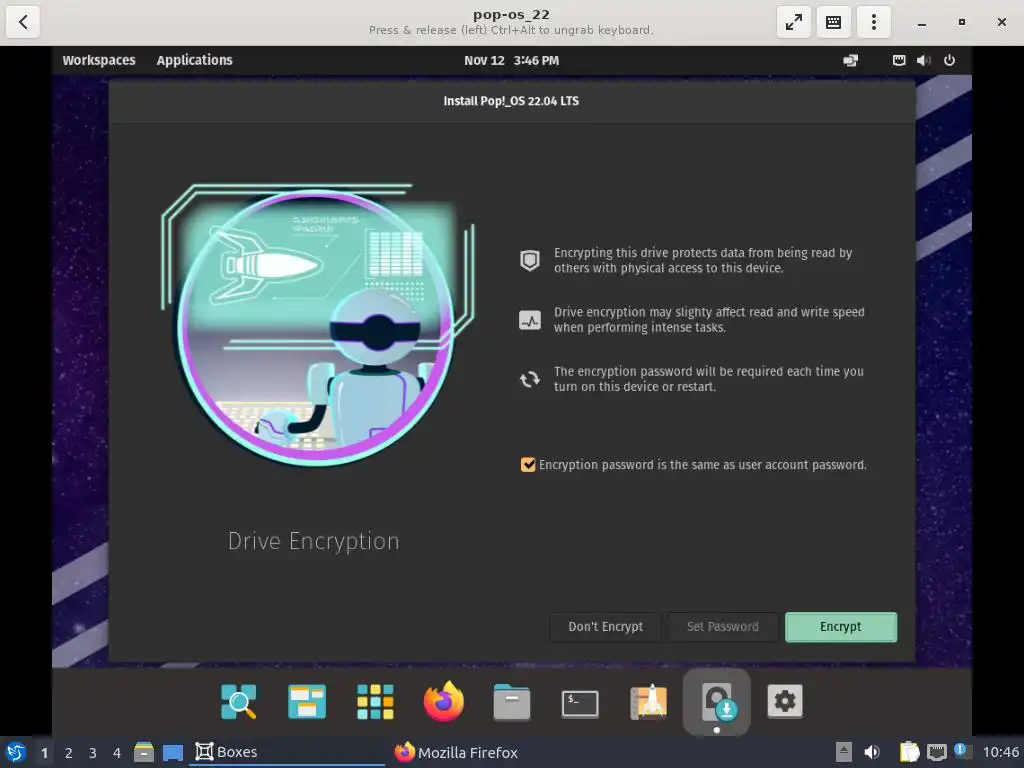
Task: Click the green Encrypt button
Action: tap(840, 627)
